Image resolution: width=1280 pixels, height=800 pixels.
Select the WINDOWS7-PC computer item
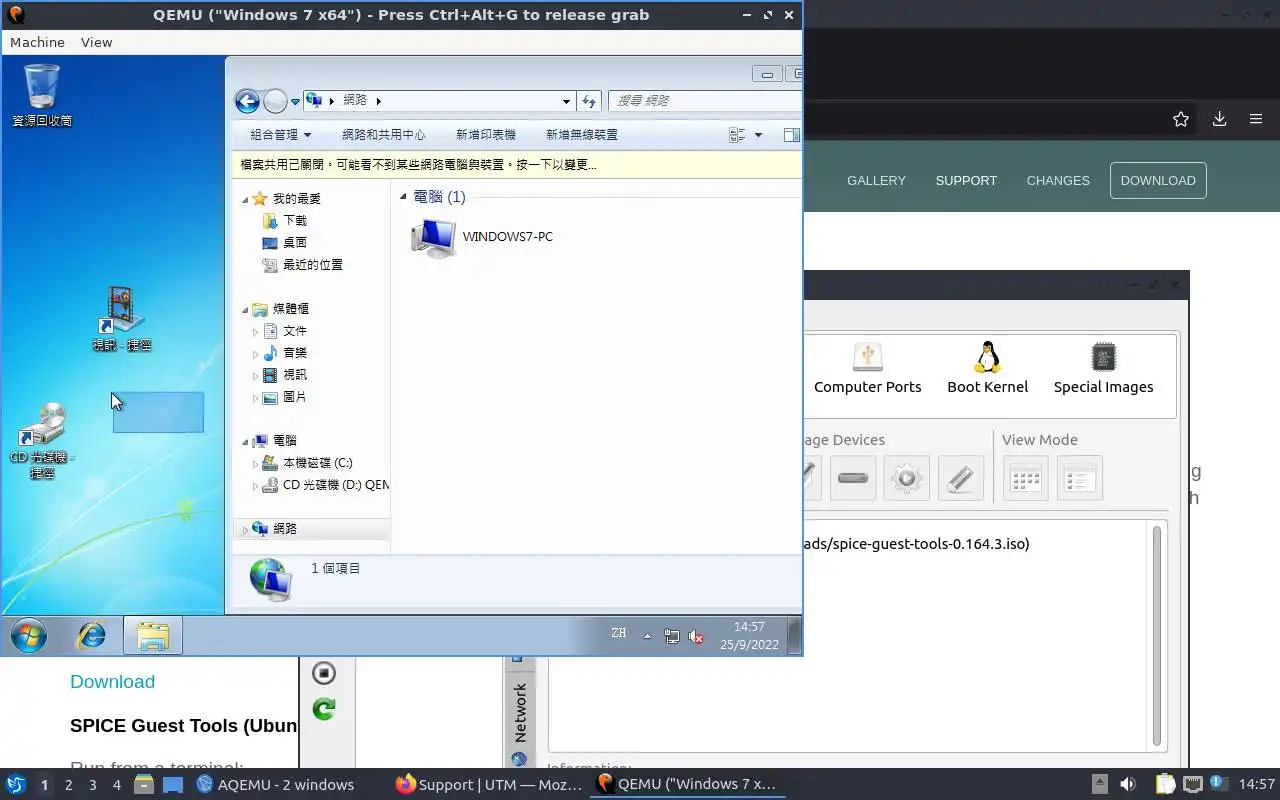point(482,237)
